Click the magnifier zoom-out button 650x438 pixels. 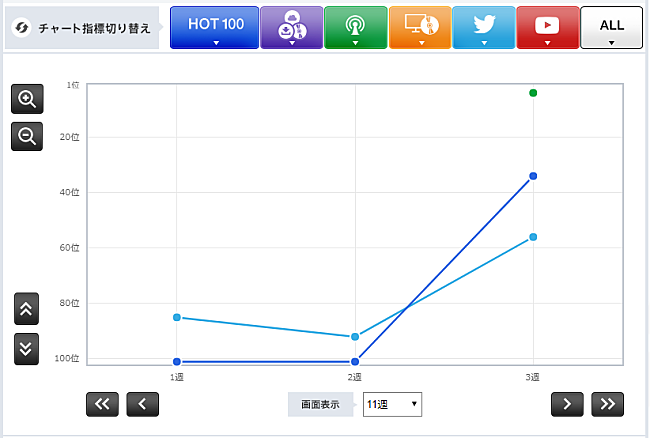coord(27,136)
